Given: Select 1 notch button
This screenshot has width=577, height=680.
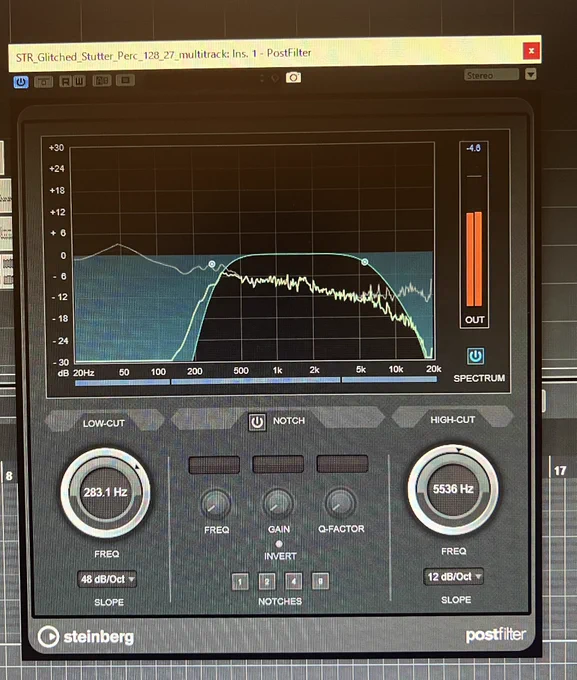Looking at the screenshot, I should (240, 582).
